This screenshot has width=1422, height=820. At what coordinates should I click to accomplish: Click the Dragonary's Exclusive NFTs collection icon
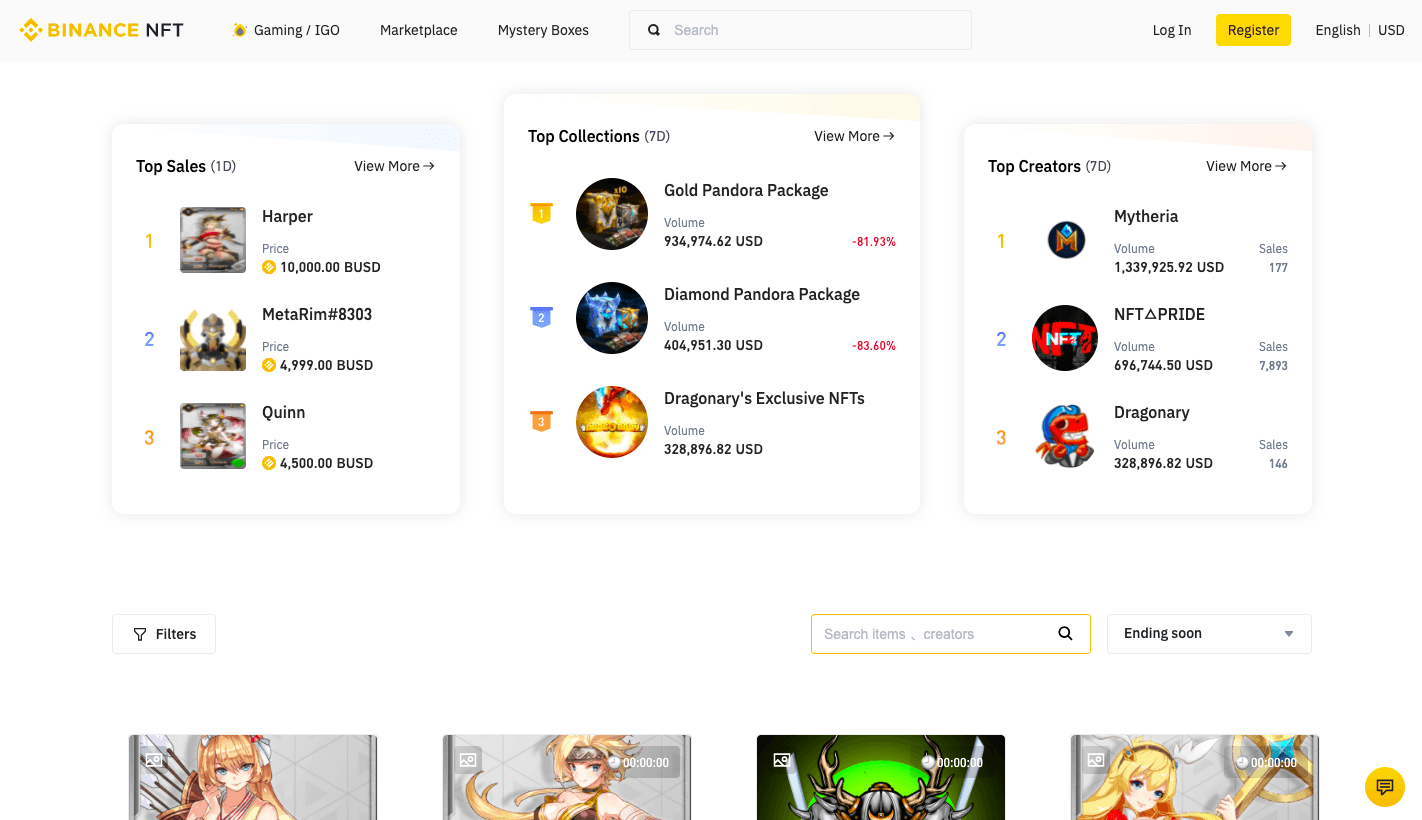[612, 422]
